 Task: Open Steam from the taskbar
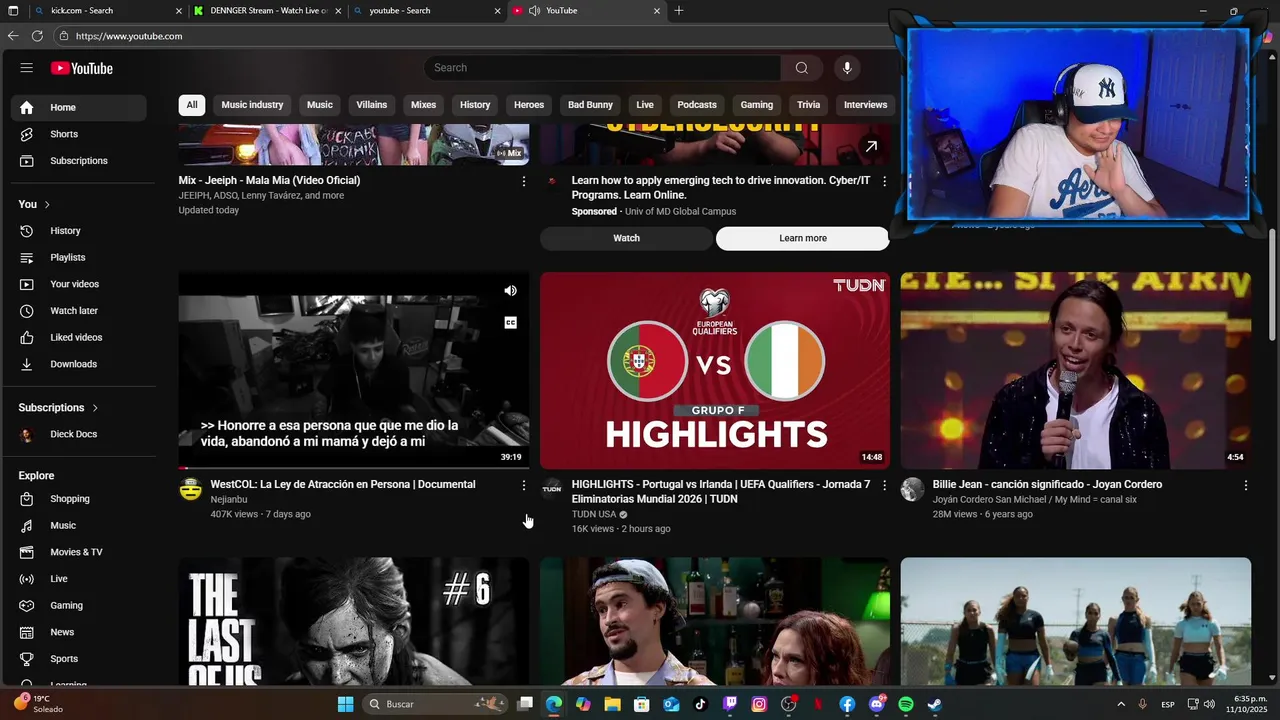(934, 704)
